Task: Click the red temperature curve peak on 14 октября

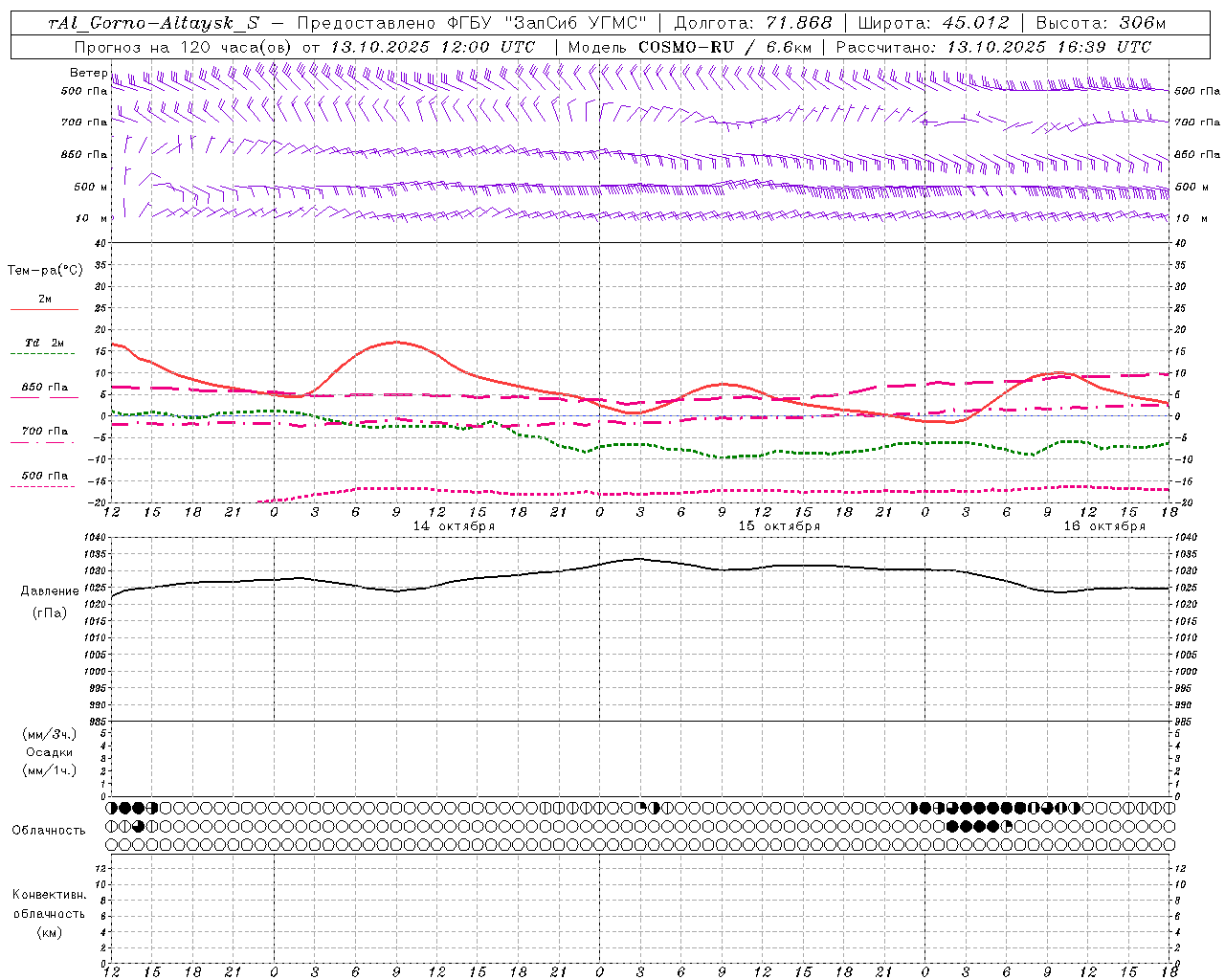Action: [396, 342]
